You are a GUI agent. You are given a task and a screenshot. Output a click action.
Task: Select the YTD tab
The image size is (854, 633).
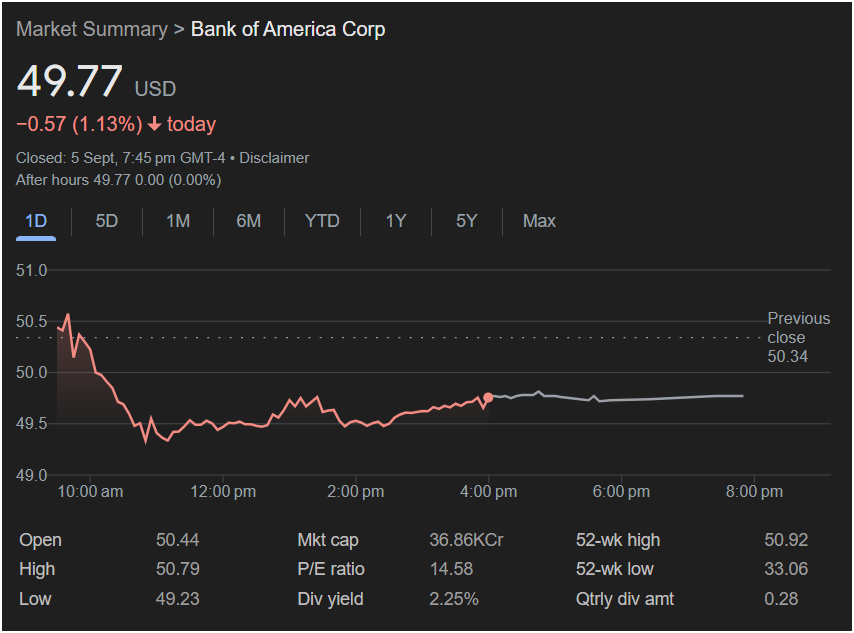point(322,221)
